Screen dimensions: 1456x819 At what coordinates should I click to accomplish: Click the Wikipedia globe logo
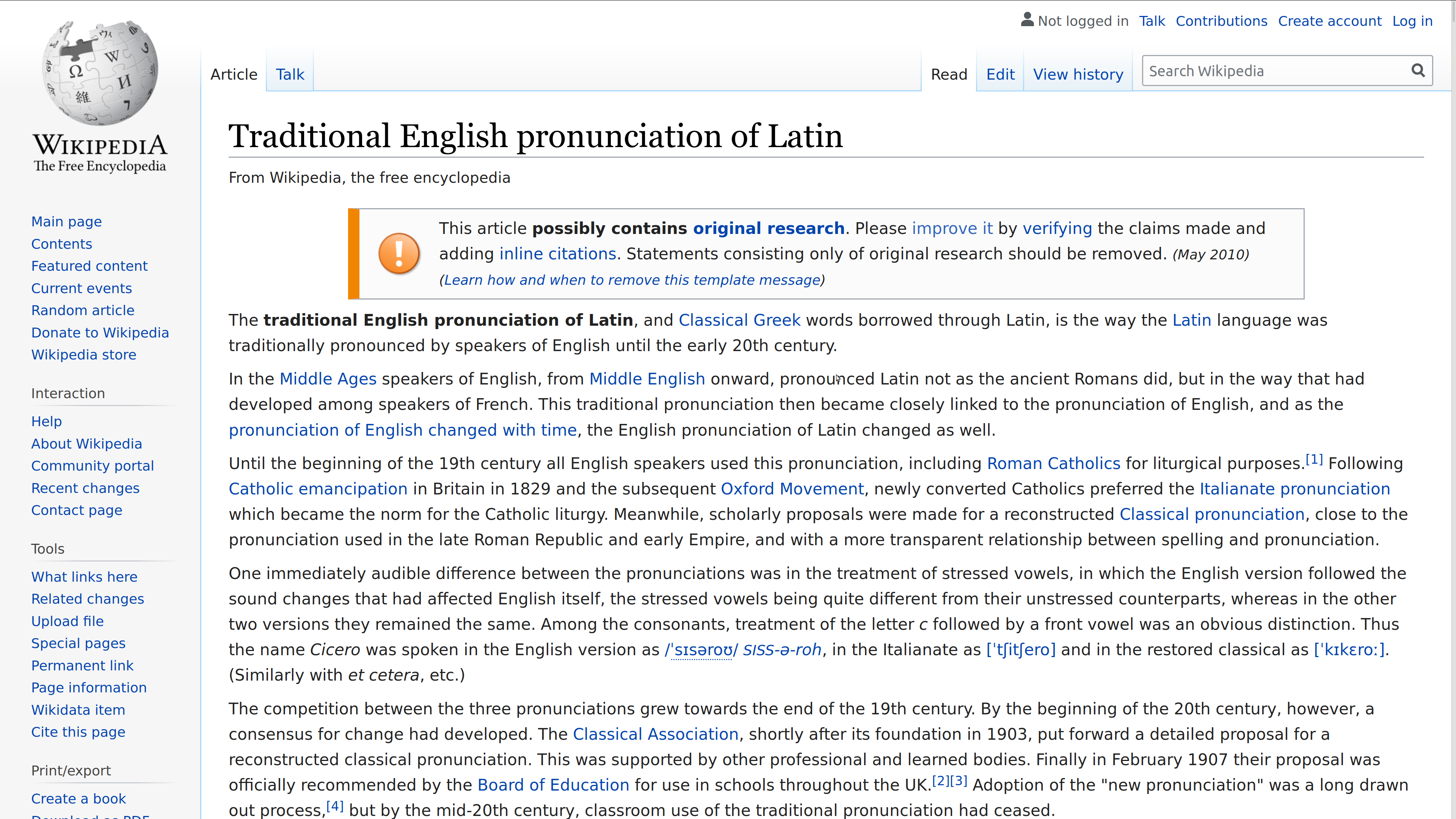(100, 74)
